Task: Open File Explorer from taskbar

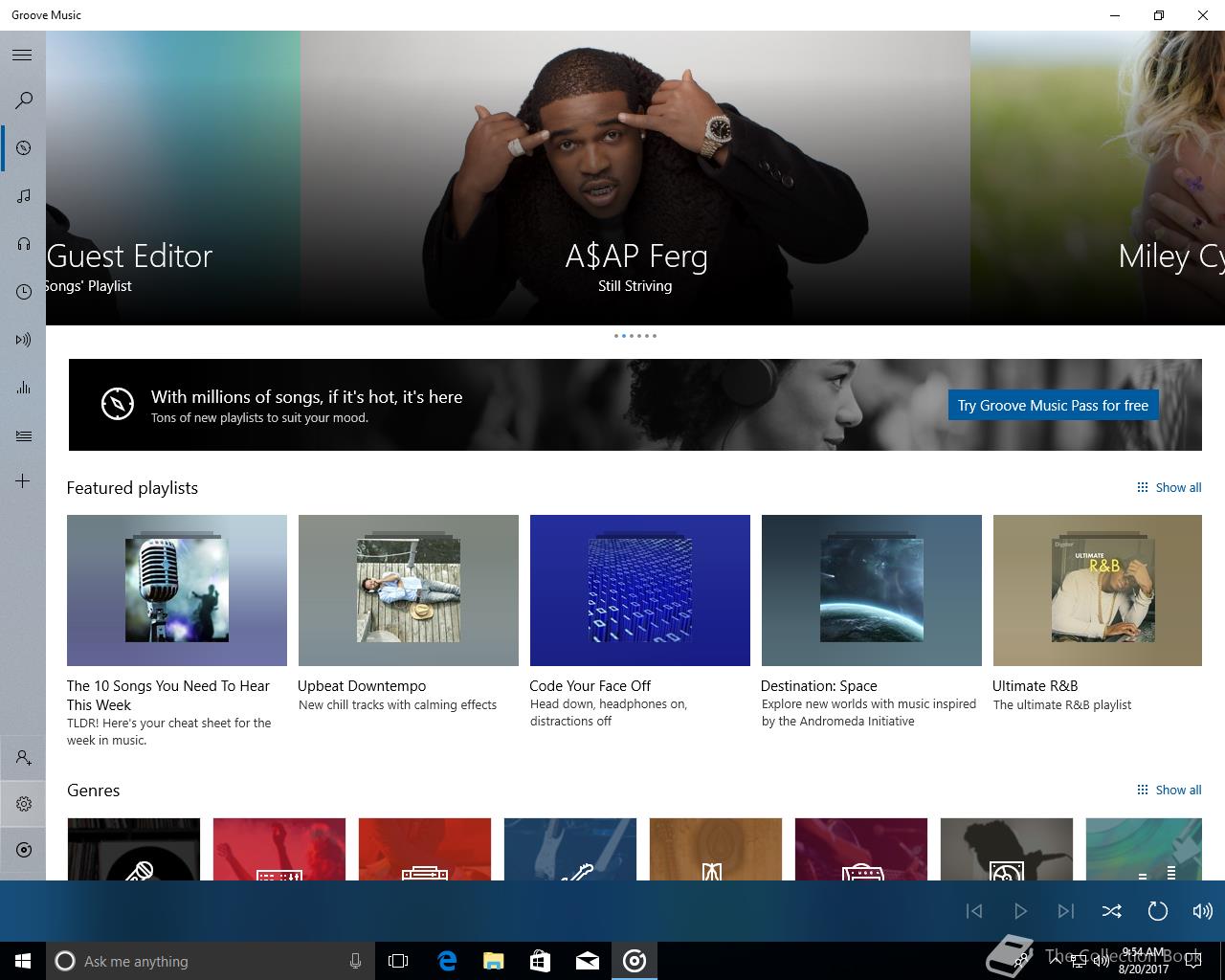Action: pyautogui.click(x=493, y=961)
